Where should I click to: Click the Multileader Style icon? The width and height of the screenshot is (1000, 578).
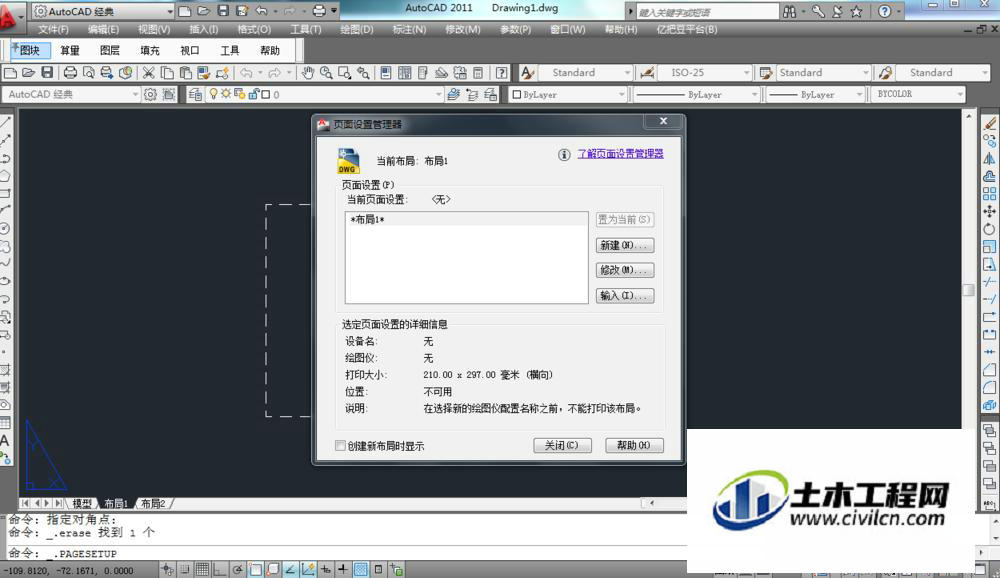coord(885,73)
